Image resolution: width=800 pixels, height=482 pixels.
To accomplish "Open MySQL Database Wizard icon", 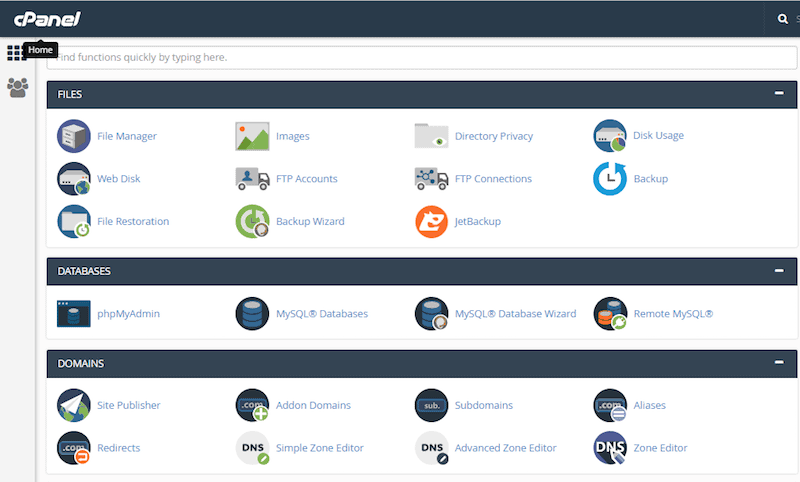I will (431, 314).
